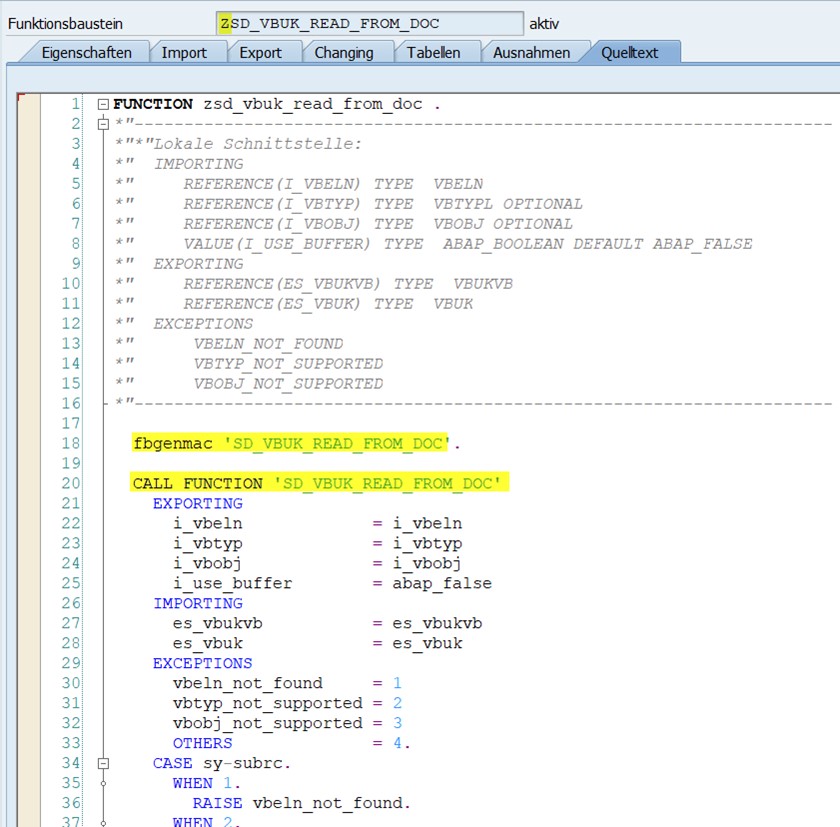Go to the Ausnahmen tab

(531, 52)
